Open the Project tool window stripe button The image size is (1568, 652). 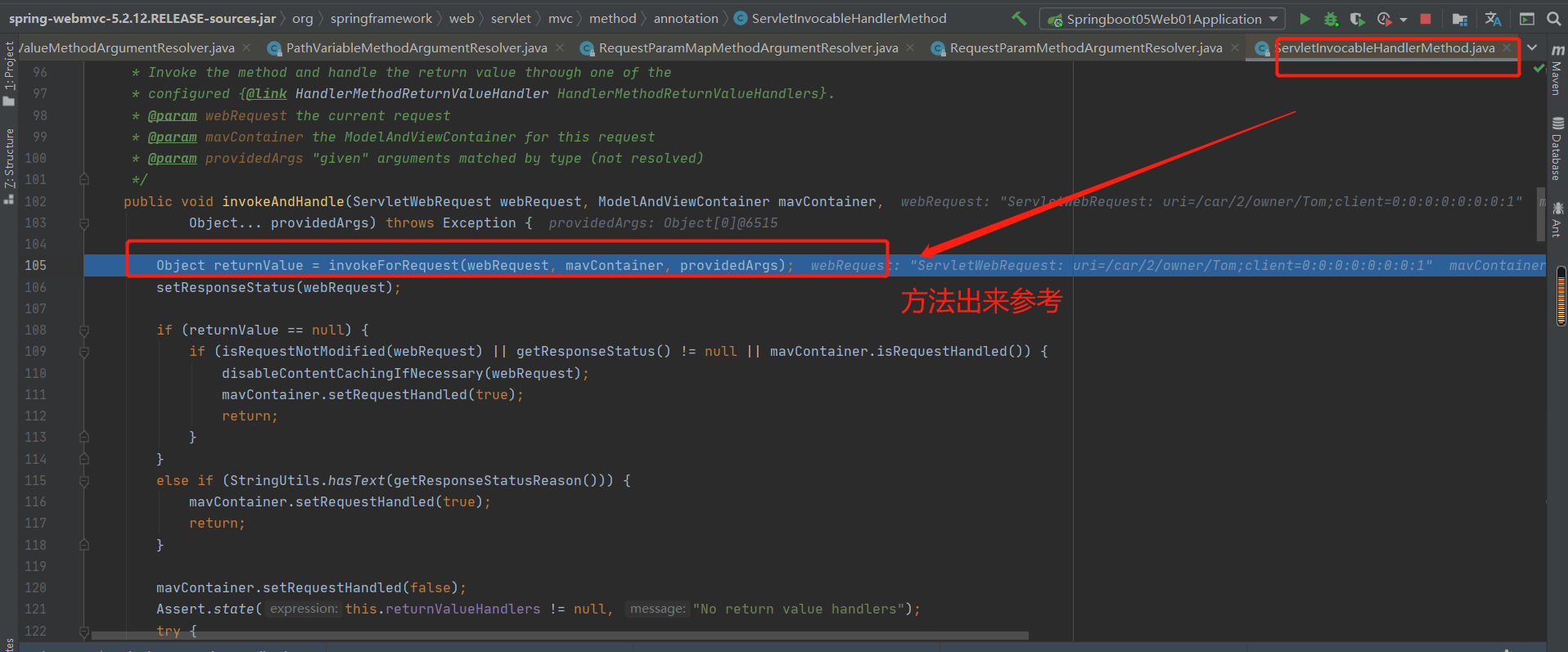click(9, 74)
